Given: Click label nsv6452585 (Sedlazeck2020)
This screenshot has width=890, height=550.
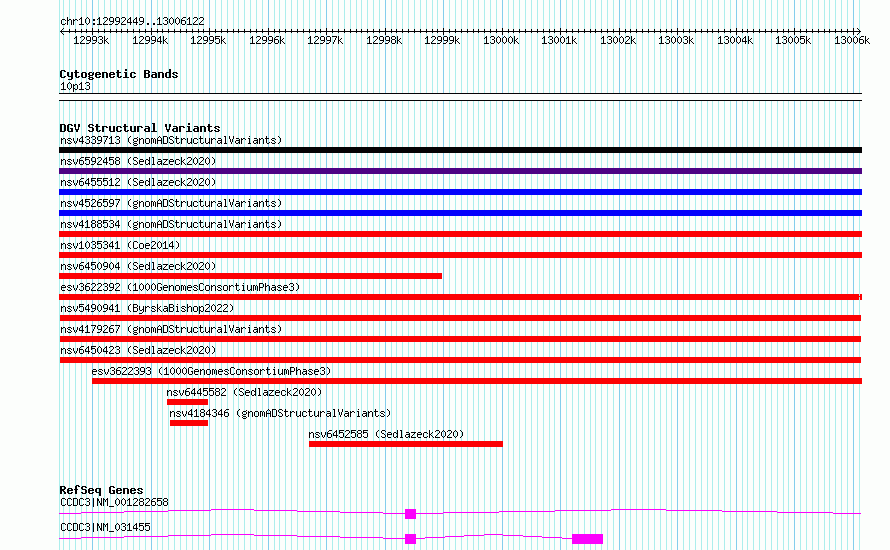Looking at the screenshot, I should (x=386, y=434).
